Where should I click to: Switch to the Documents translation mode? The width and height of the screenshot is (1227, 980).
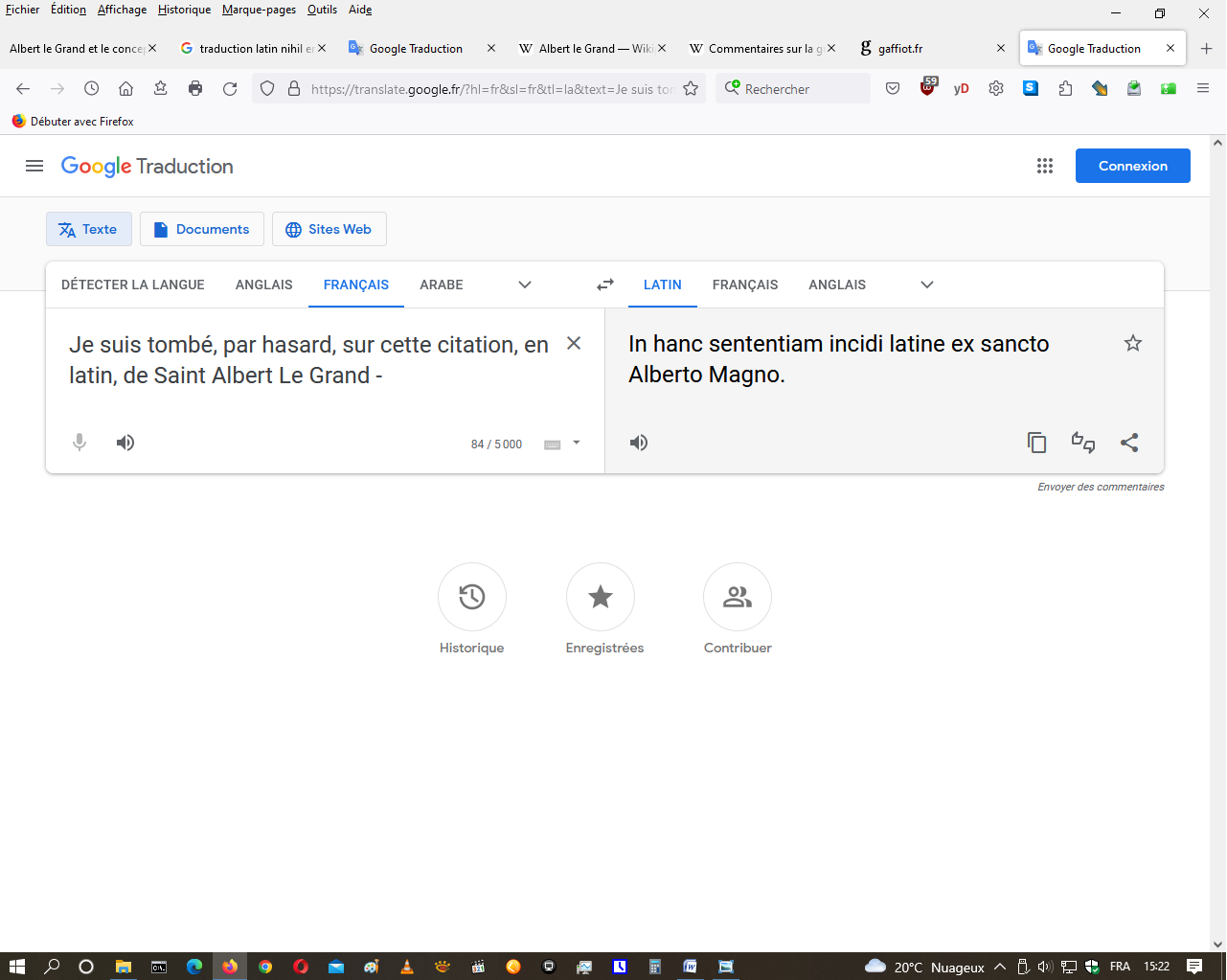pyautogui.click(x=202, y=229)
